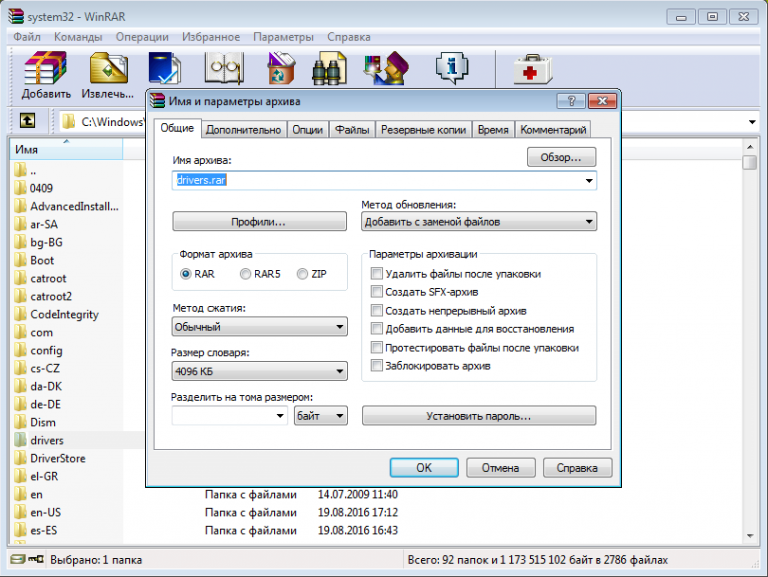The width and height of the screenshot is (768, 577).
Task: Click the Test archive toolbar icon
Action: click(x=165, y=68)
